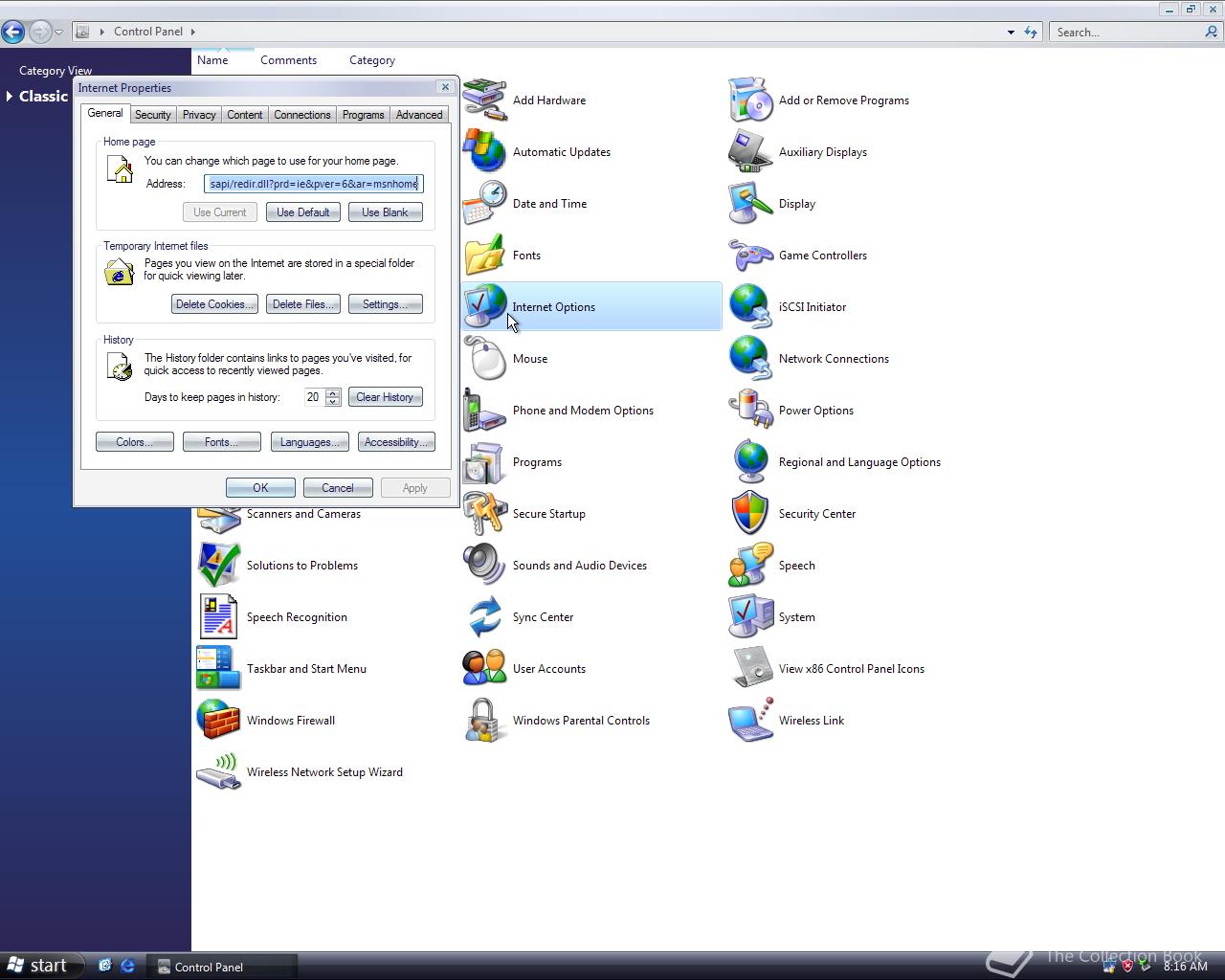The width and height of the screenshot is (1225, 980).
Task: Open the Secure Startup icon
Action: click(x=484, y=513)
